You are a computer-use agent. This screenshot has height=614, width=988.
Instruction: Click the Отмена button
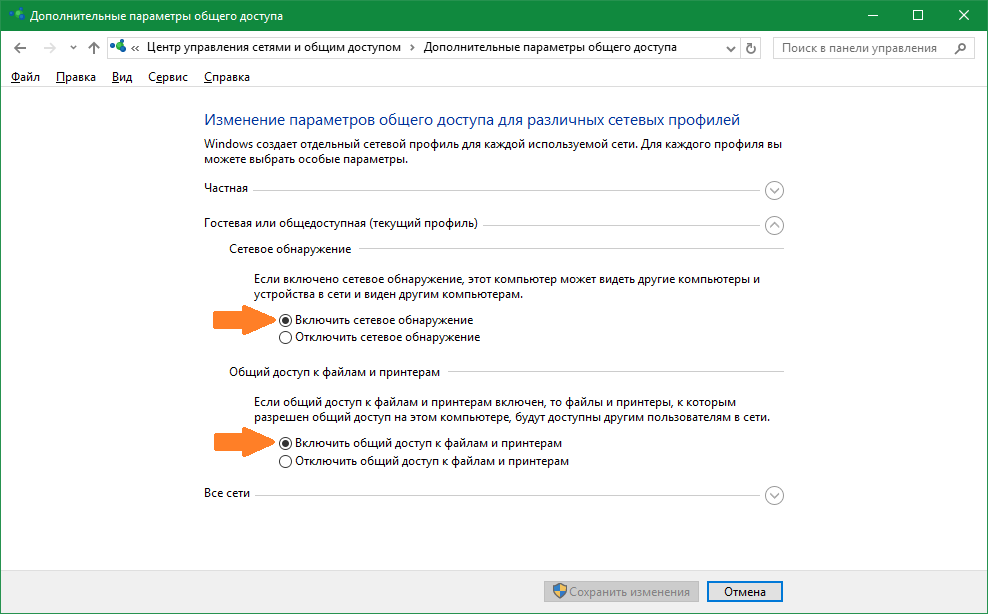(744, 591)
